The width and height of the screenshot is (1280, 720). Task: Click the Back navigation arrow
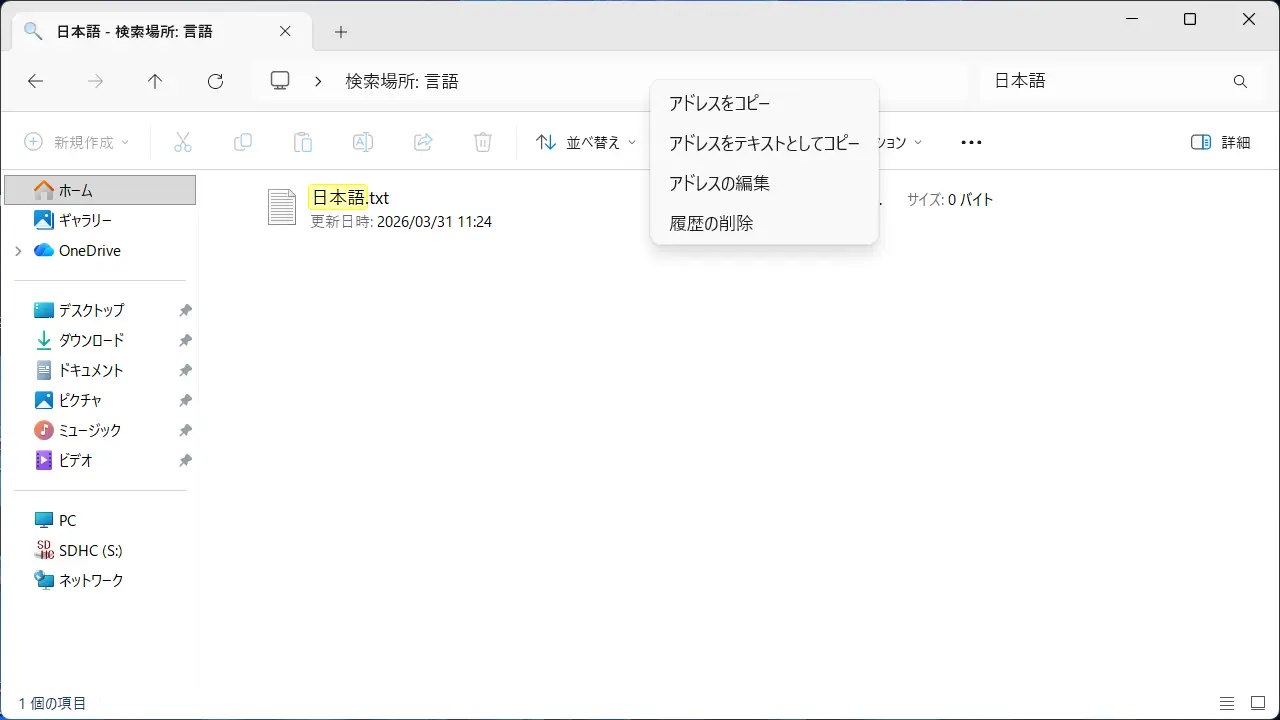tap(35, 82)
